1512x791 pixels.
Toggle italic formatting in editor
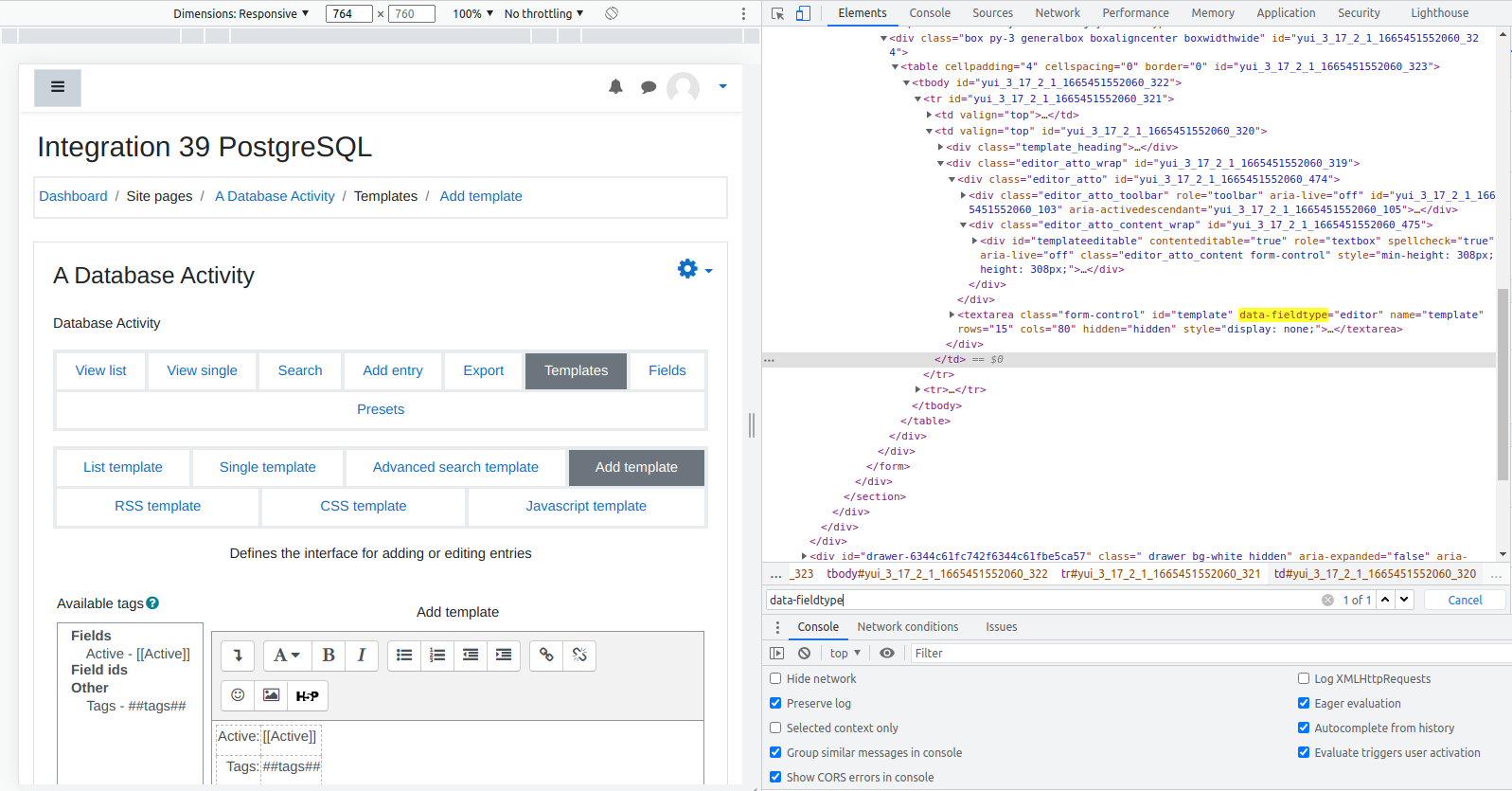362,655
